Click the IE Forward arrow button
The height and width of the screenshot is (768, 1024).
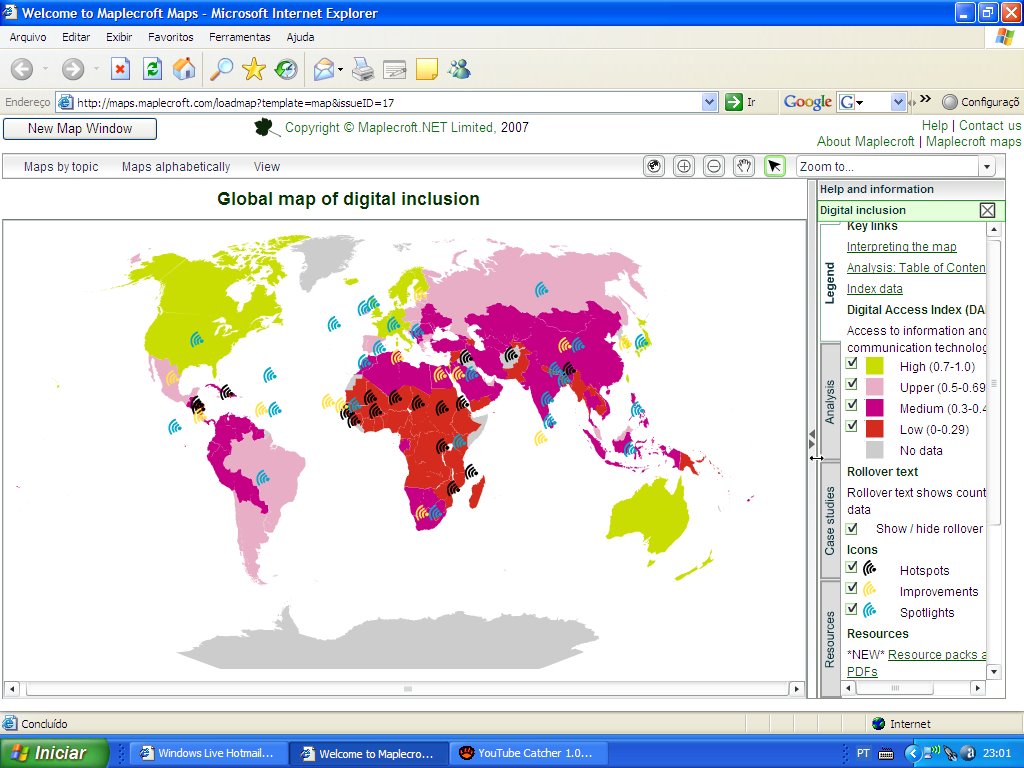73,69
